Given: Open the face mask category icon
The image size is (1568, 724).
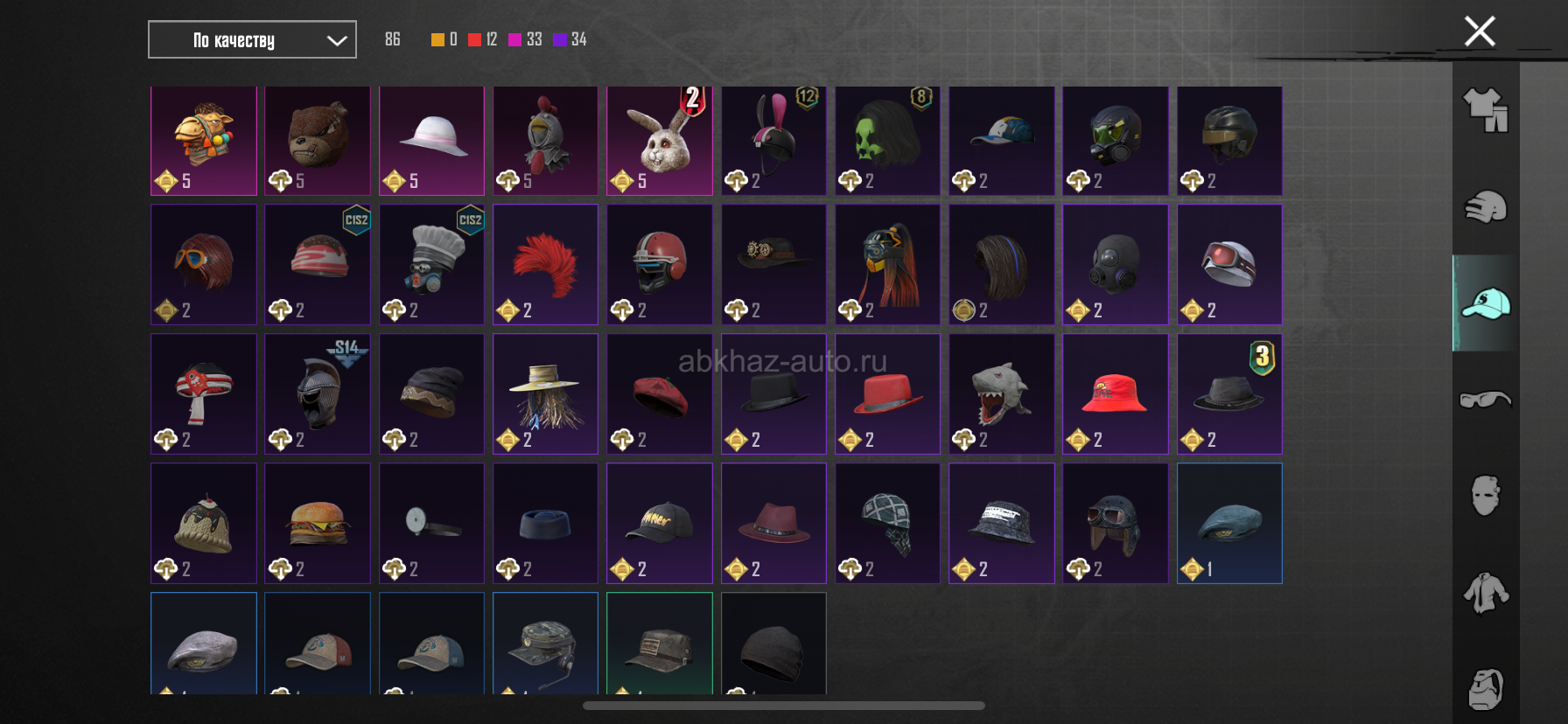Looking at the screenshot, I should click(x=1486, y=496).
